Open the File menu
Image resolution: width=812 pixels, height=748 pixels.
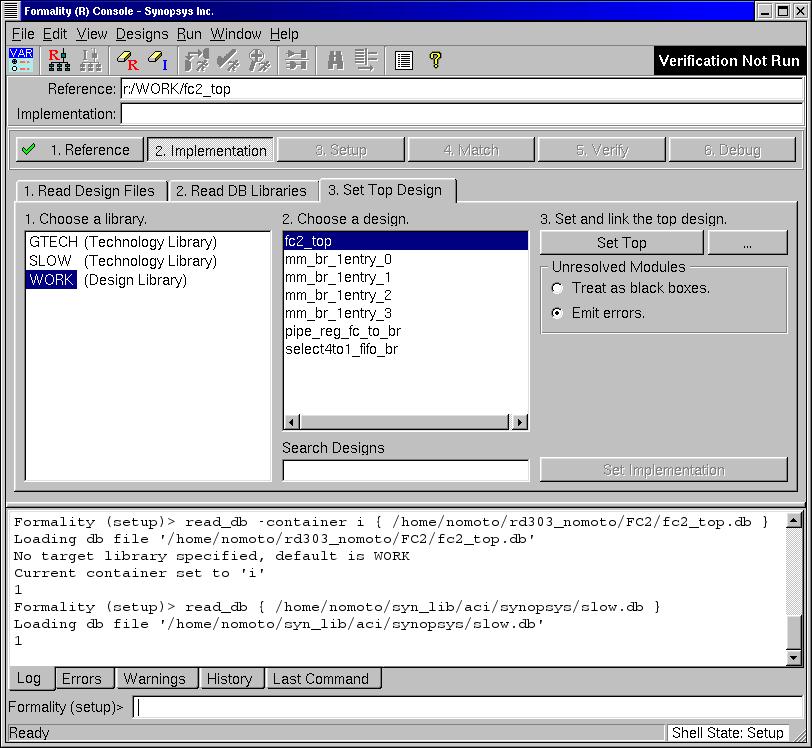(x=23, y=34)
